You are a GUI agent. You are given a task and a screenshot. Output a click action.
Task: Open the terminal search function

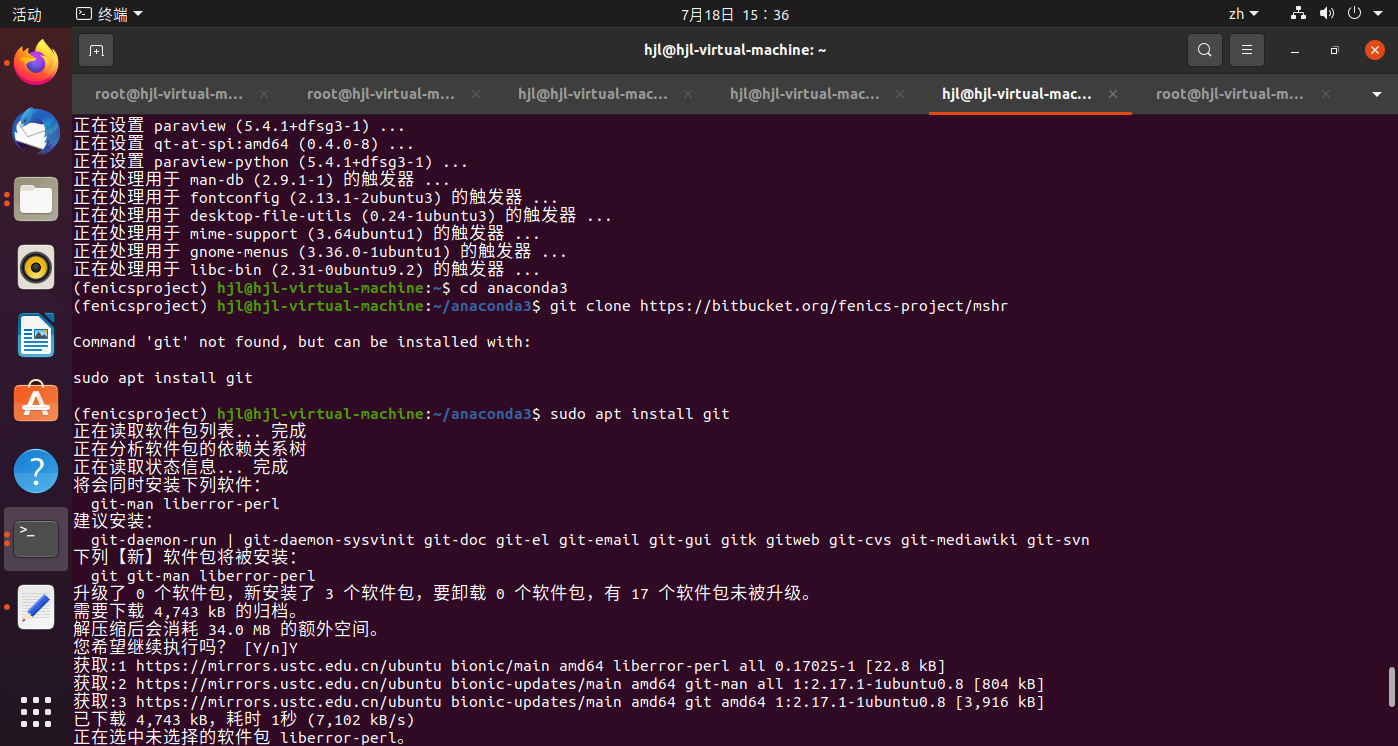point(1204,49)
